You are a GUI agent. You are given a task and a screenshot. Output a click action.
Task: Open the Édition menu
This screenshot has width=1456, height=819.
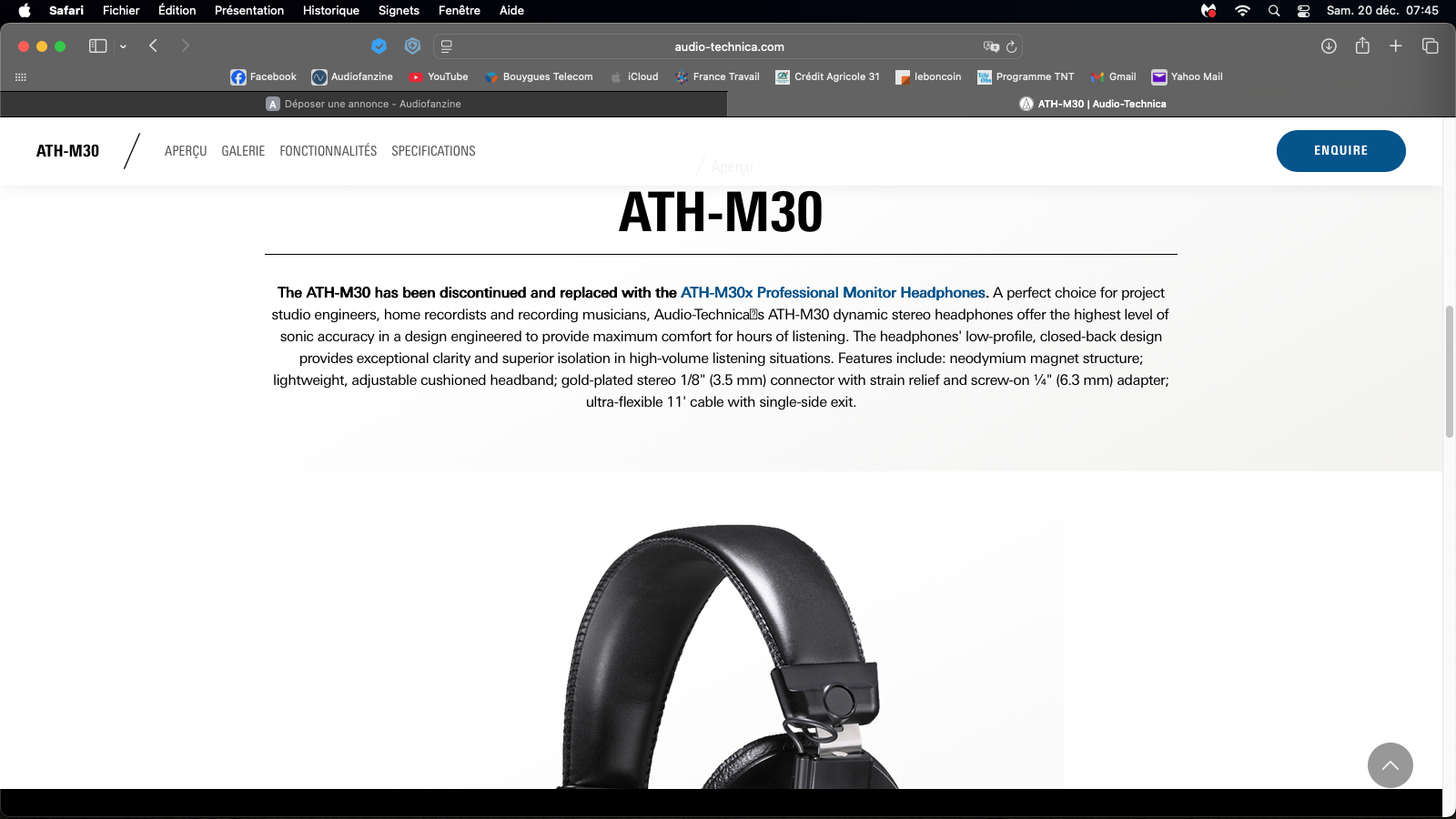[177, 10]
